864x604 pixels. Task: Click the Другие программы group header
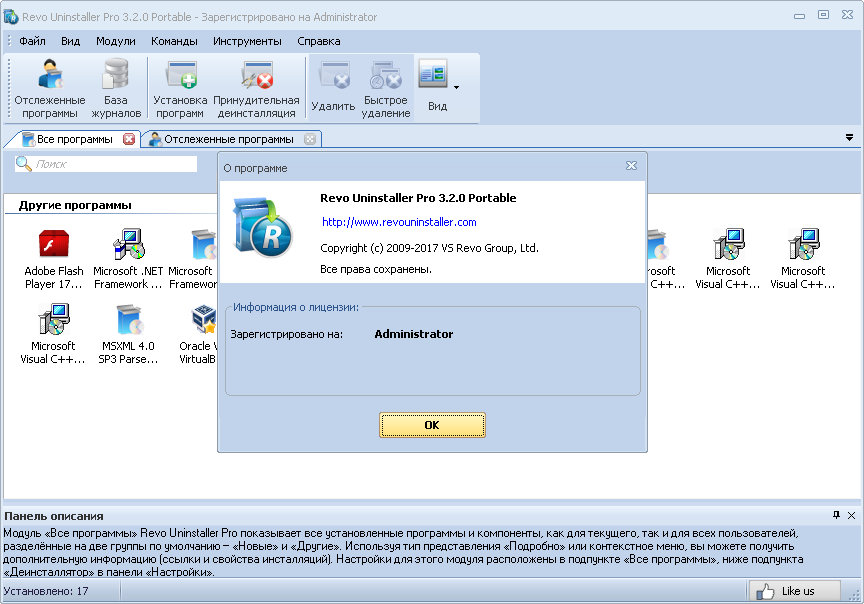[75, 205]
